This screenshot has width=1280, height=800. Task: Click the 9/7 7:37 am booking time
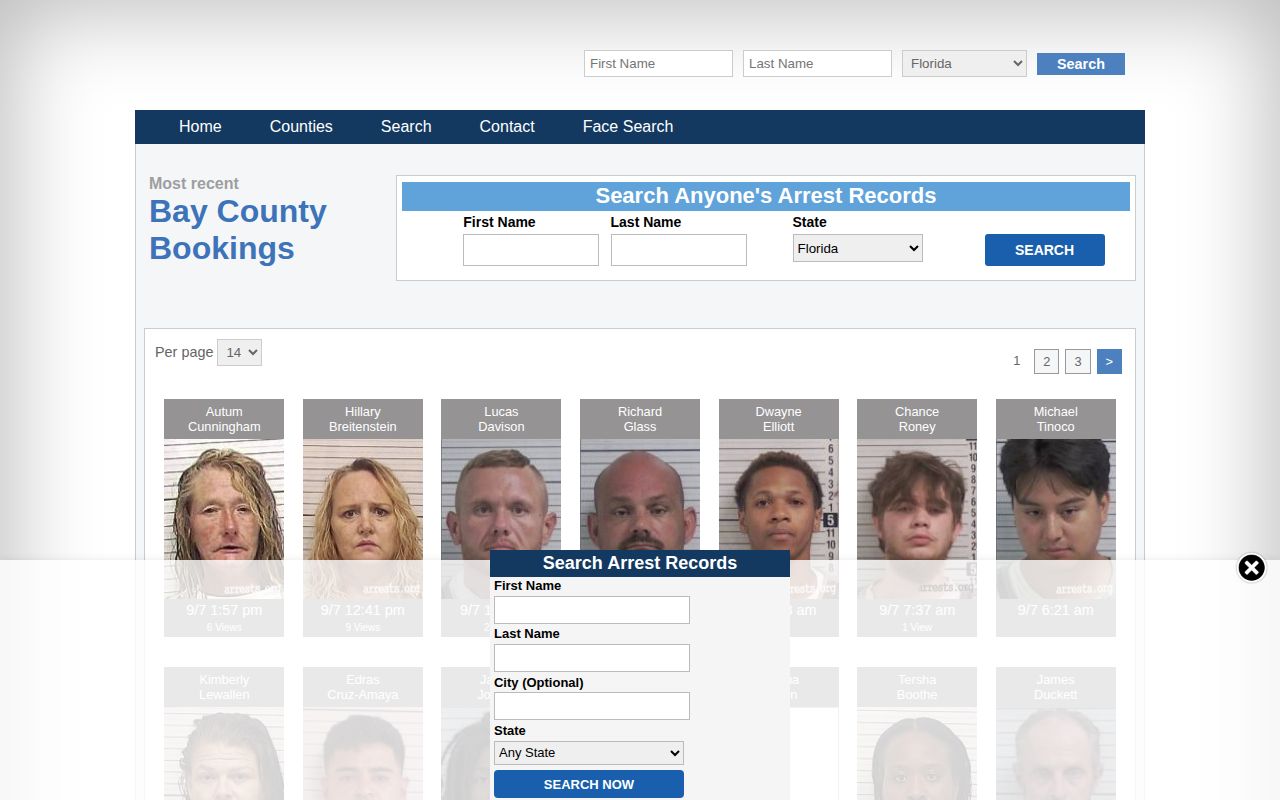tap(917, 610)
